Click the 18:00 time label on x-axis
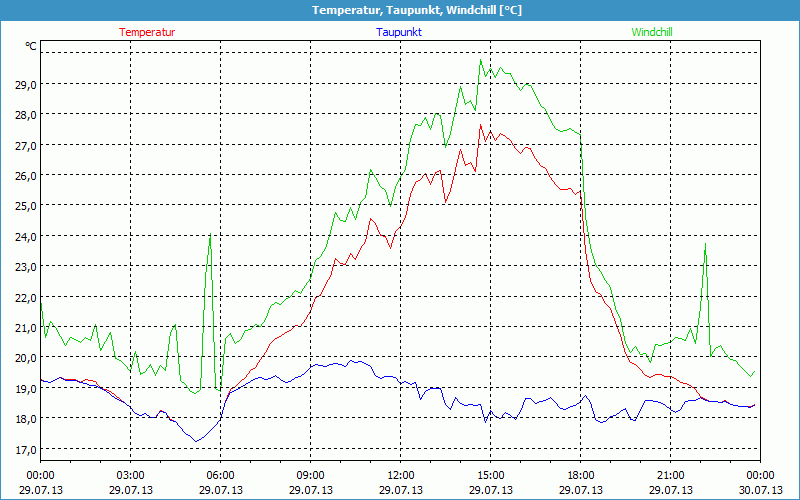 pos(581,476)
